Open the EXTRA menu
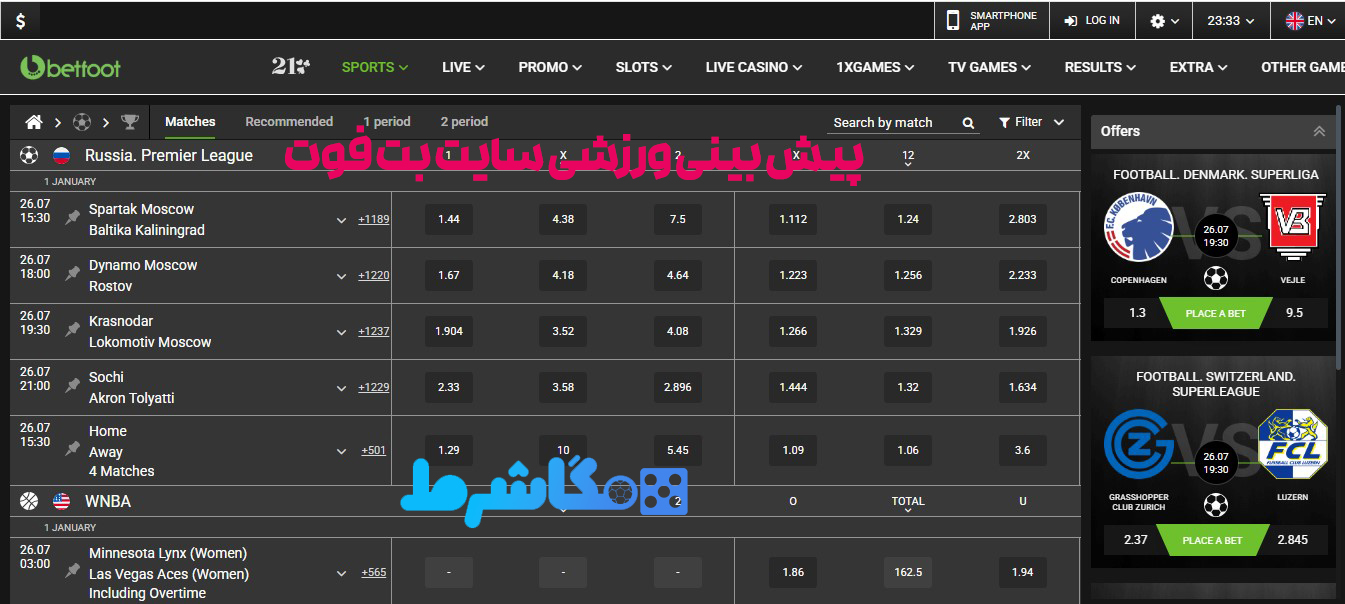The width and height of the screenshot is (1345, 604). coord(1199,67)
